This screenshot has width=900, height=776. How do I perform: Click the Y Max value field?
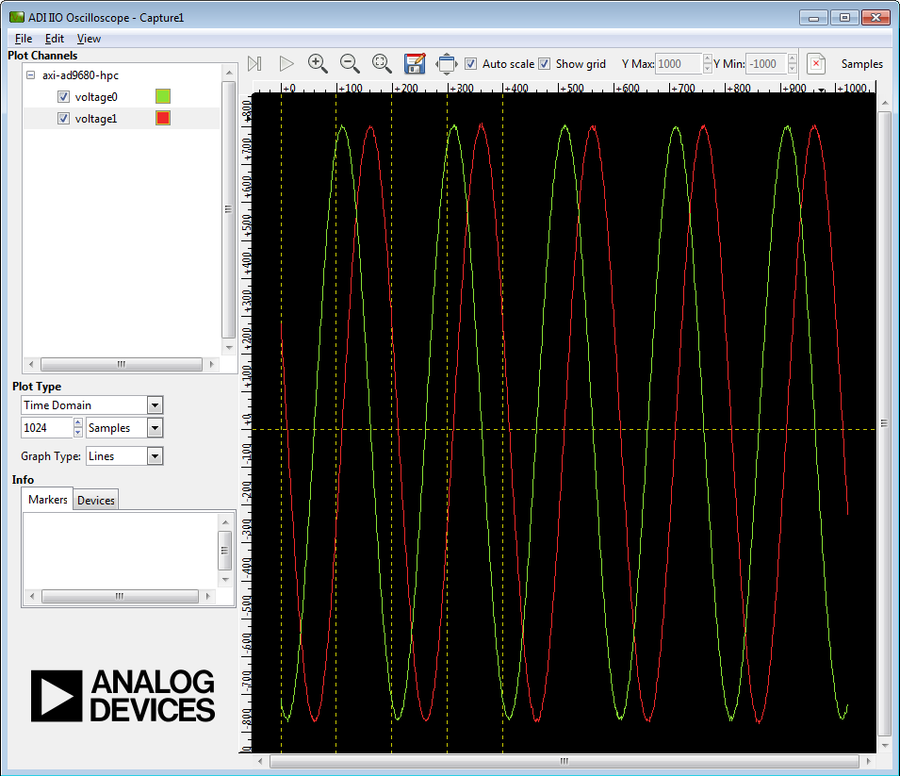(679, 64)
